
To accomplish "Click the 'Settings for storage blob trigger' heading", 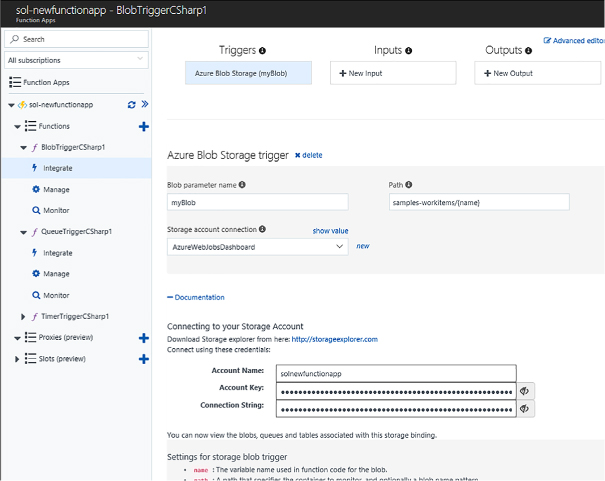I will 227,457.
